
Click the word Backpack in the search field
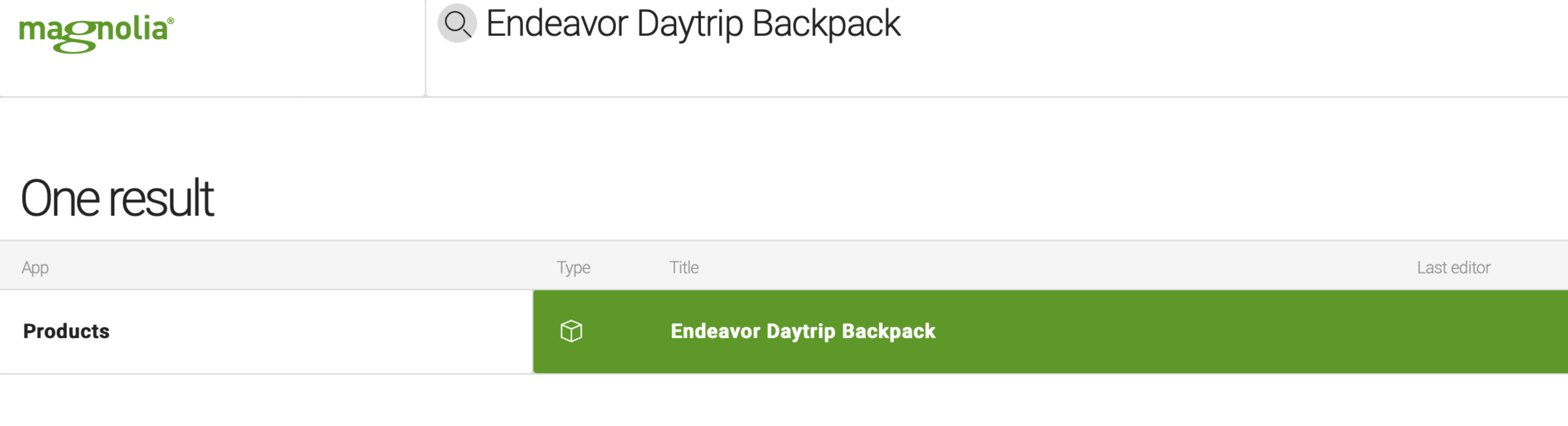pos(826,24)
